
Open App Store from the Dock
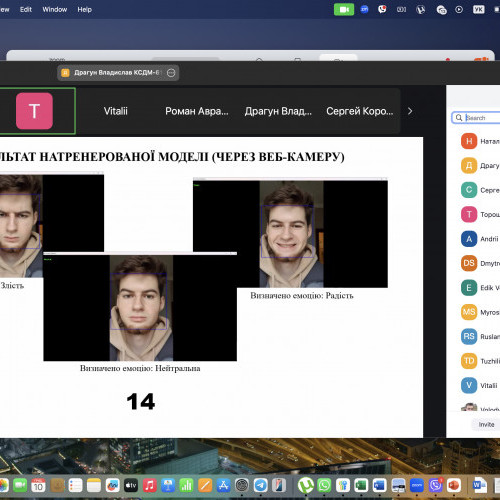(x=224, y=485)
